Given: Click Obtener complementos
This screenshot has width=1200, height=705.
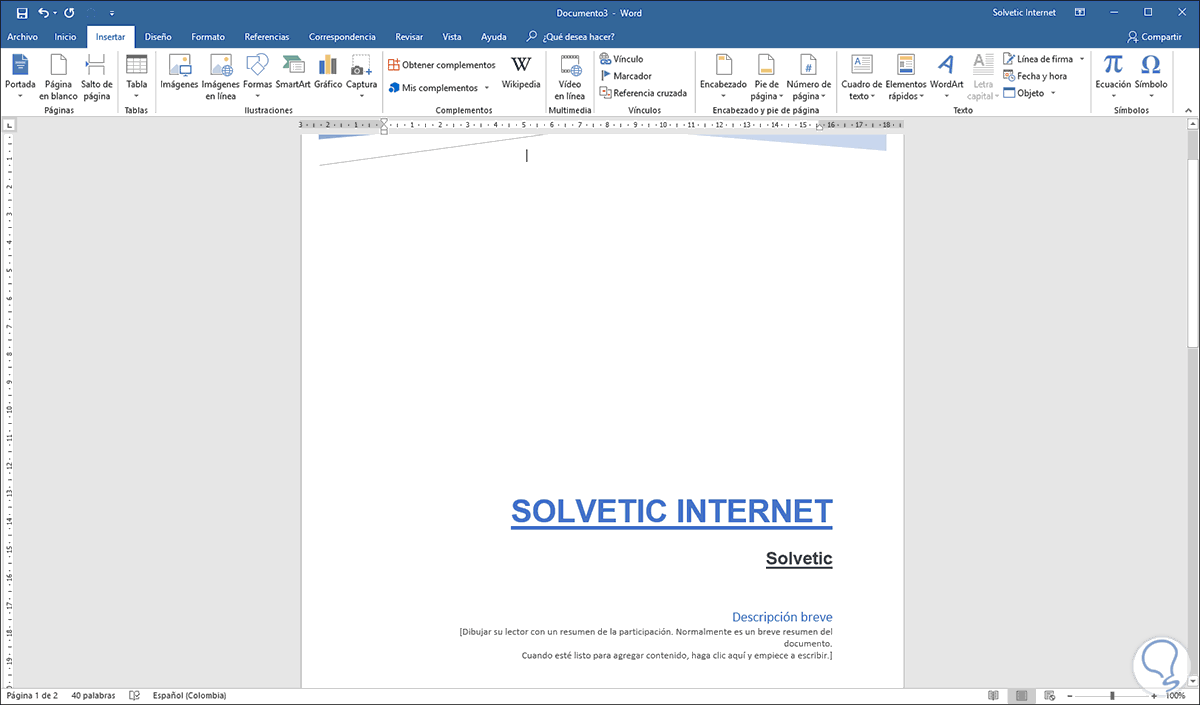Looking at the screenshot, I should tap(442, 65).
